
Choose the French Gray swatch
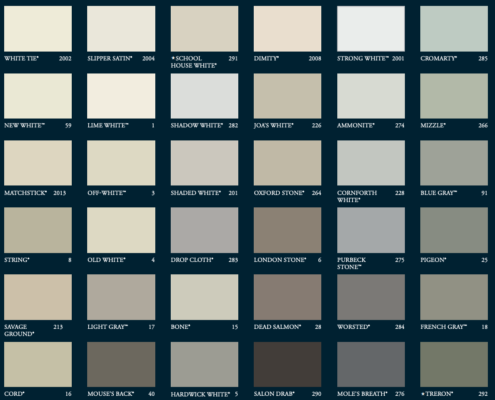click(454, 297)
